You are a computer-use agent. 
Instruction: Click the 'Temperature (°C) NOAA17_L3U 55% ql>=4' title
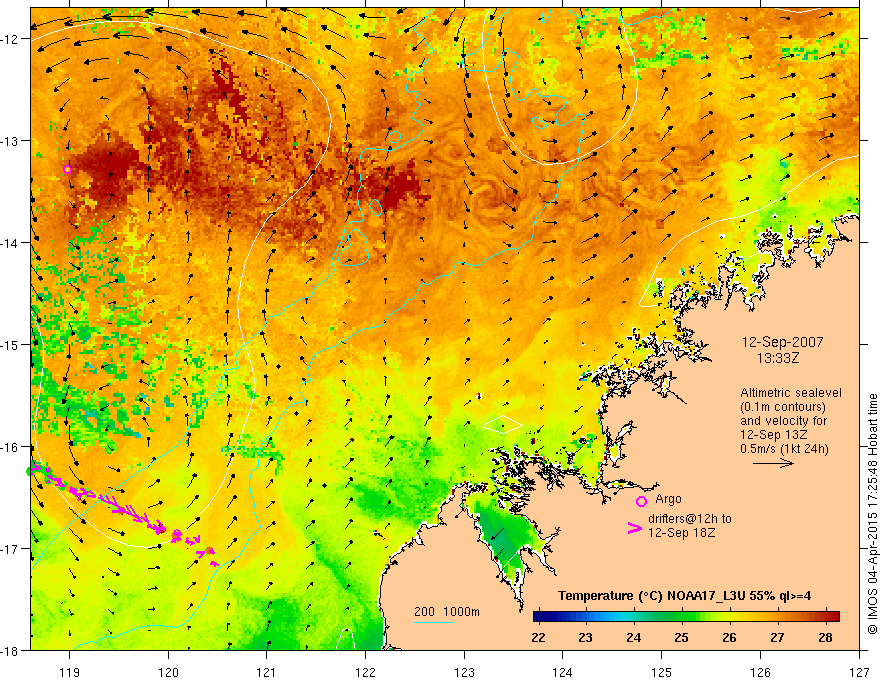coord(684,596)
